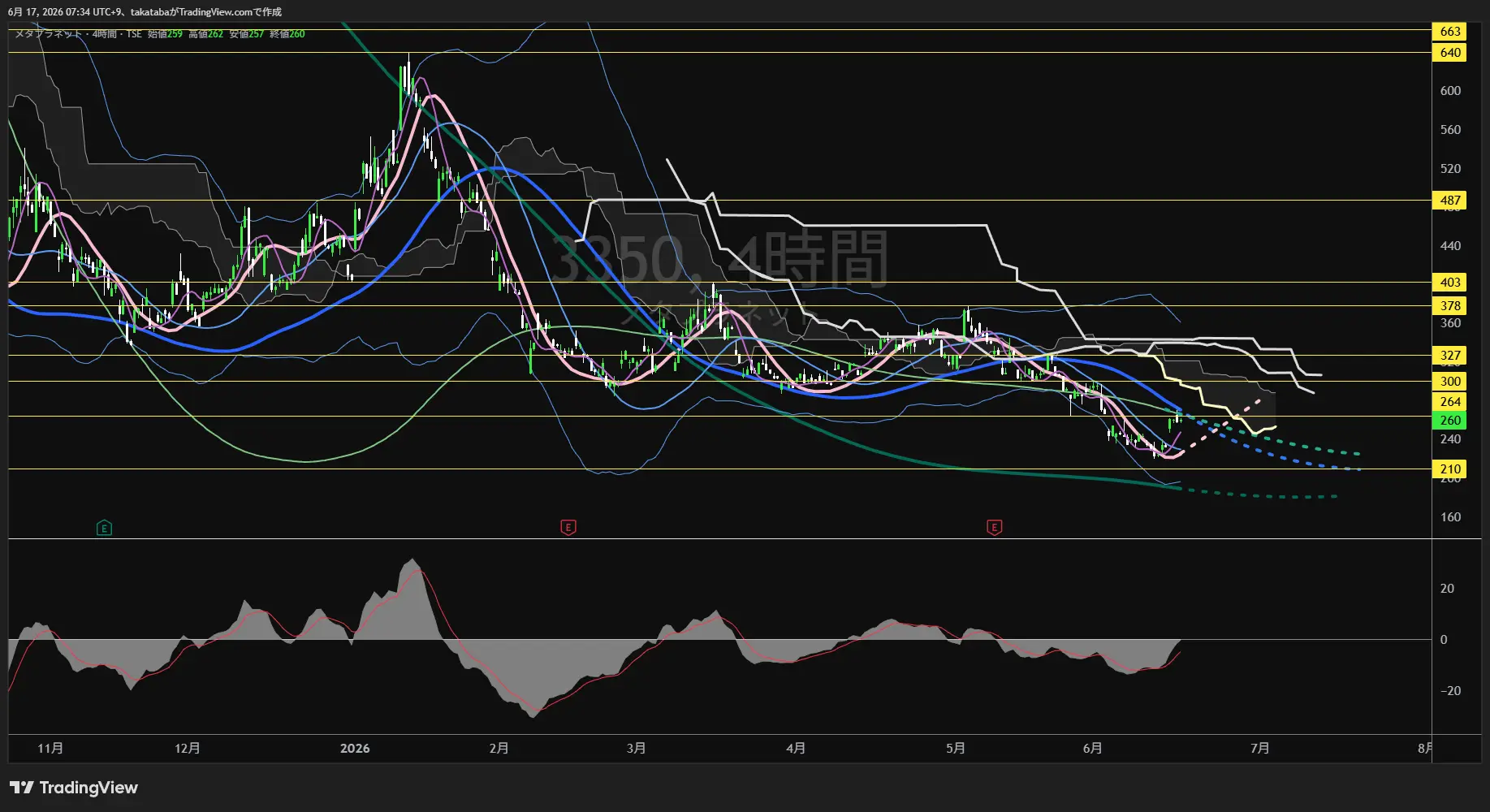The width and height of the screenshot is (1490, 812).
Task: Click the 4月 time axis label
Action: pyautogui.click(x=796, y=748)
